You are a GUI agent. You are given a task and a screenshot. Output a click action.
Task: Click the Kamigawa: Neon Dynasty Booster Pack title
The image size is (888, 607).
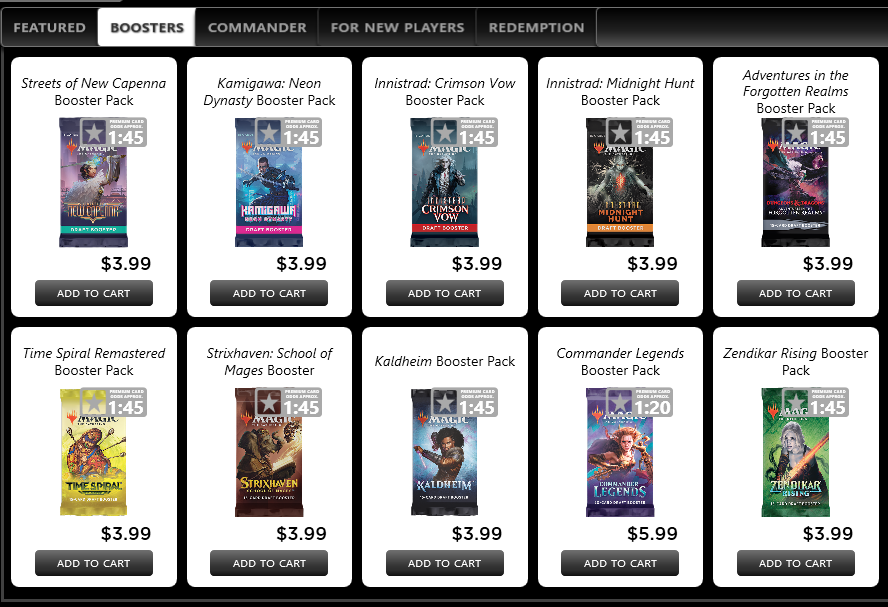coord(269,92)
